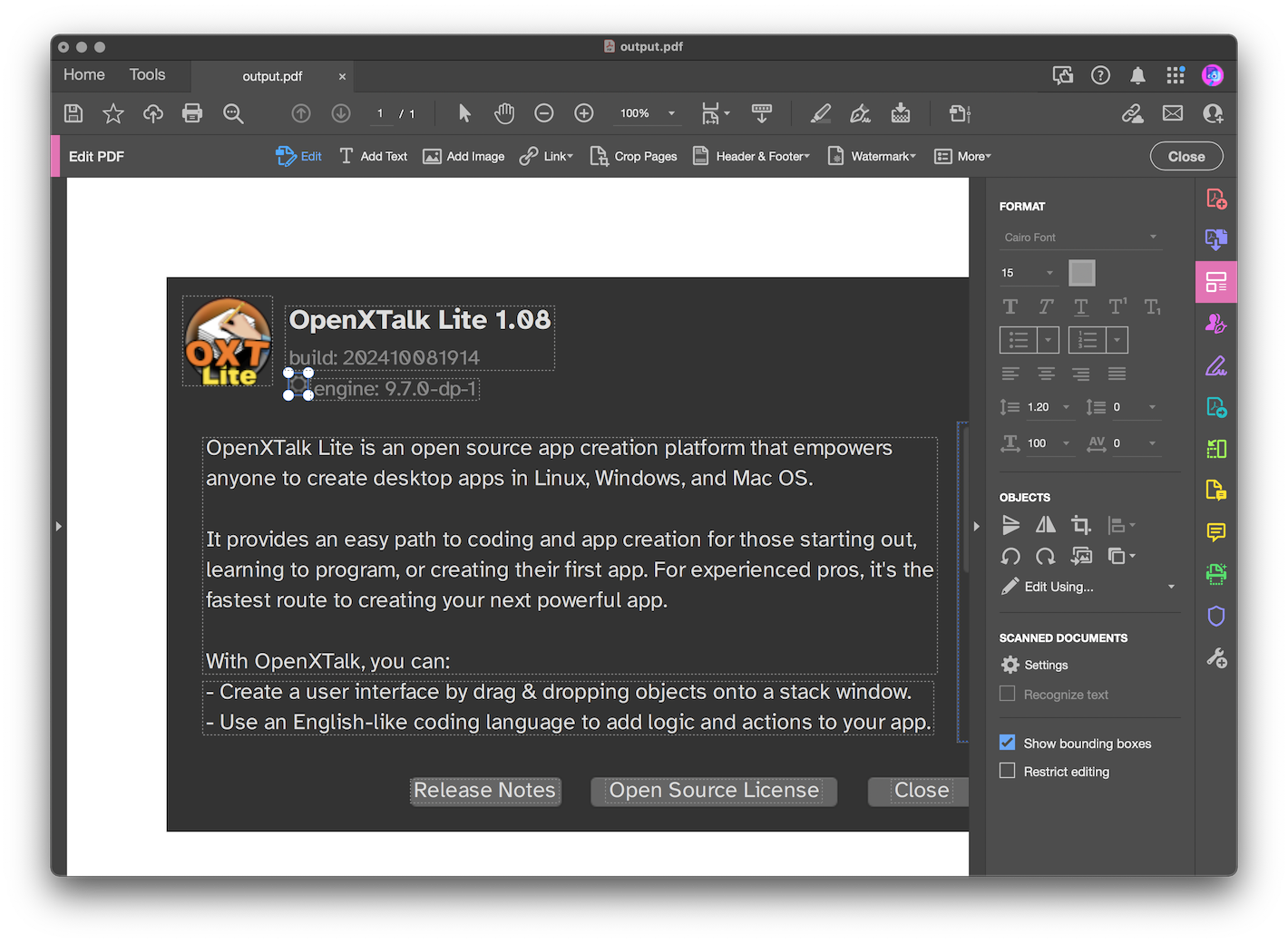Viewport: 1288px width, 943px height.
Task: Close the output.pdf tab
Action: coord(342,76)
